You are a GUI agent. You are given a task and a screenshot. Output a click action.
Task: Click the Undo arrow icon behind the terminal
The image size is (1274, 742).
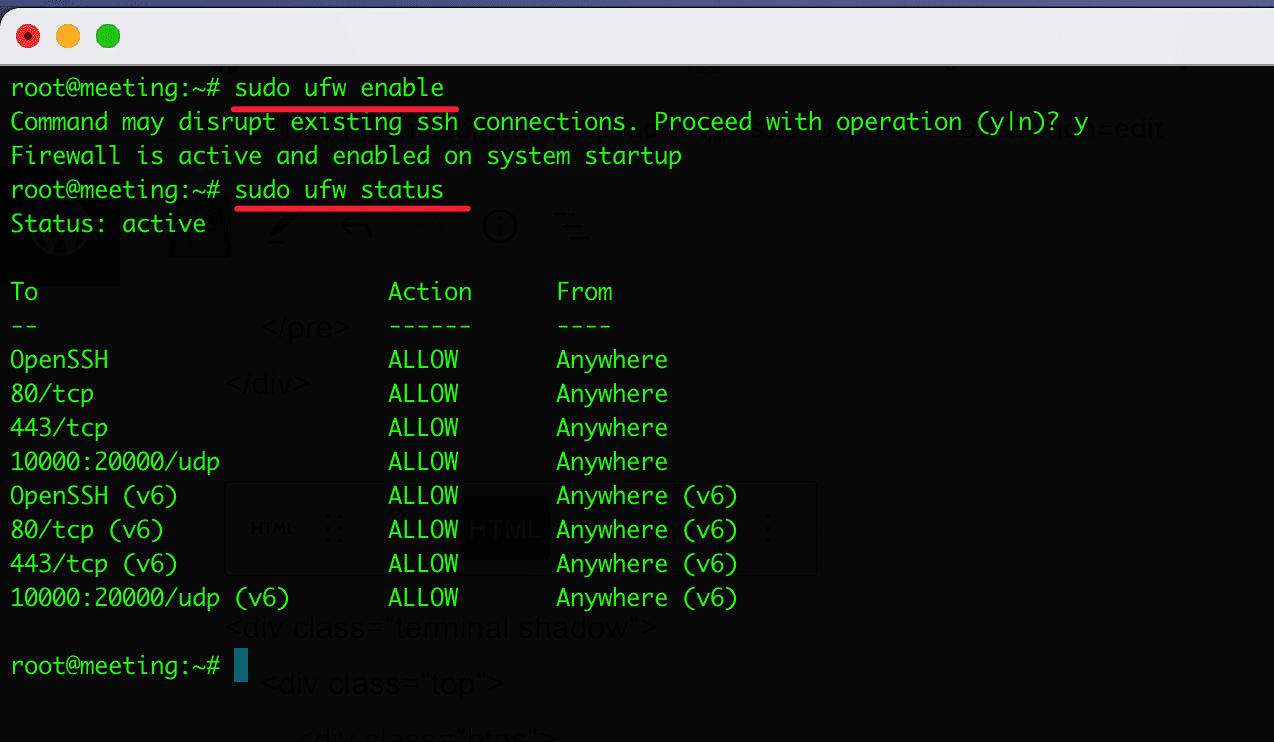point(357,227)
